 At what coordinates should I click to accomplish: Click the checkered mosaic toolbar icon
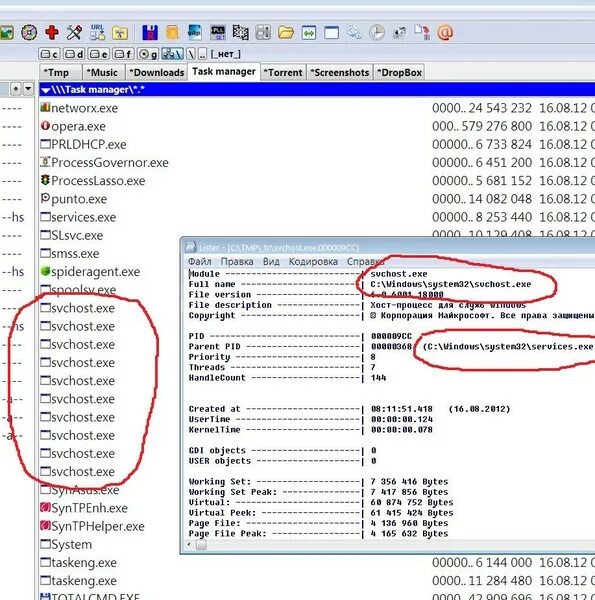point(240,33)
